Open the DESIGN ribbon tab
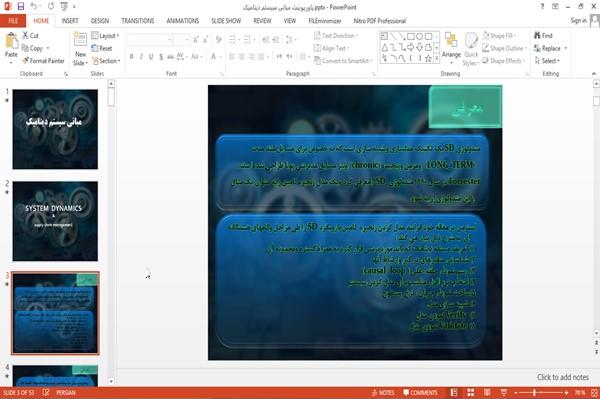 (100, 21)
